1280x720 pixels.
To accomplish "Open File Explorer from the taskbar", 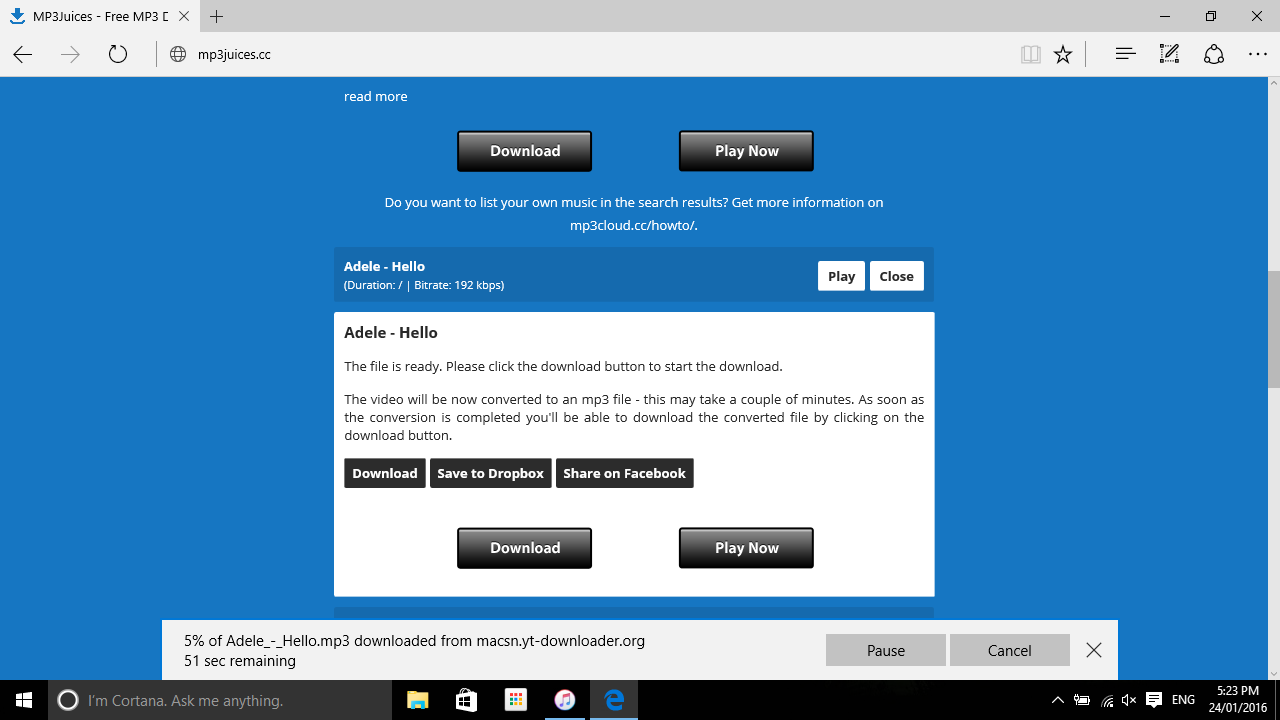I will tap(417, 700).
